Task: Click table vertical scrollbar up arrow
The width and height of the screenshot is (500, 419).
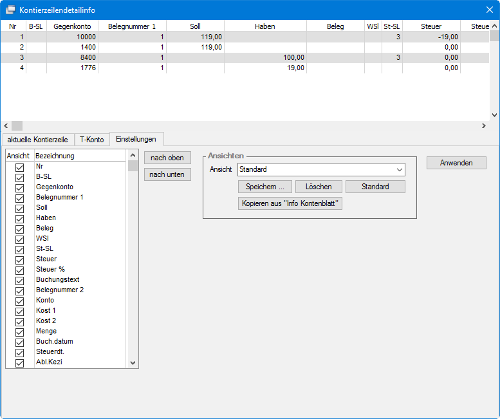Action: pos(494,26)
